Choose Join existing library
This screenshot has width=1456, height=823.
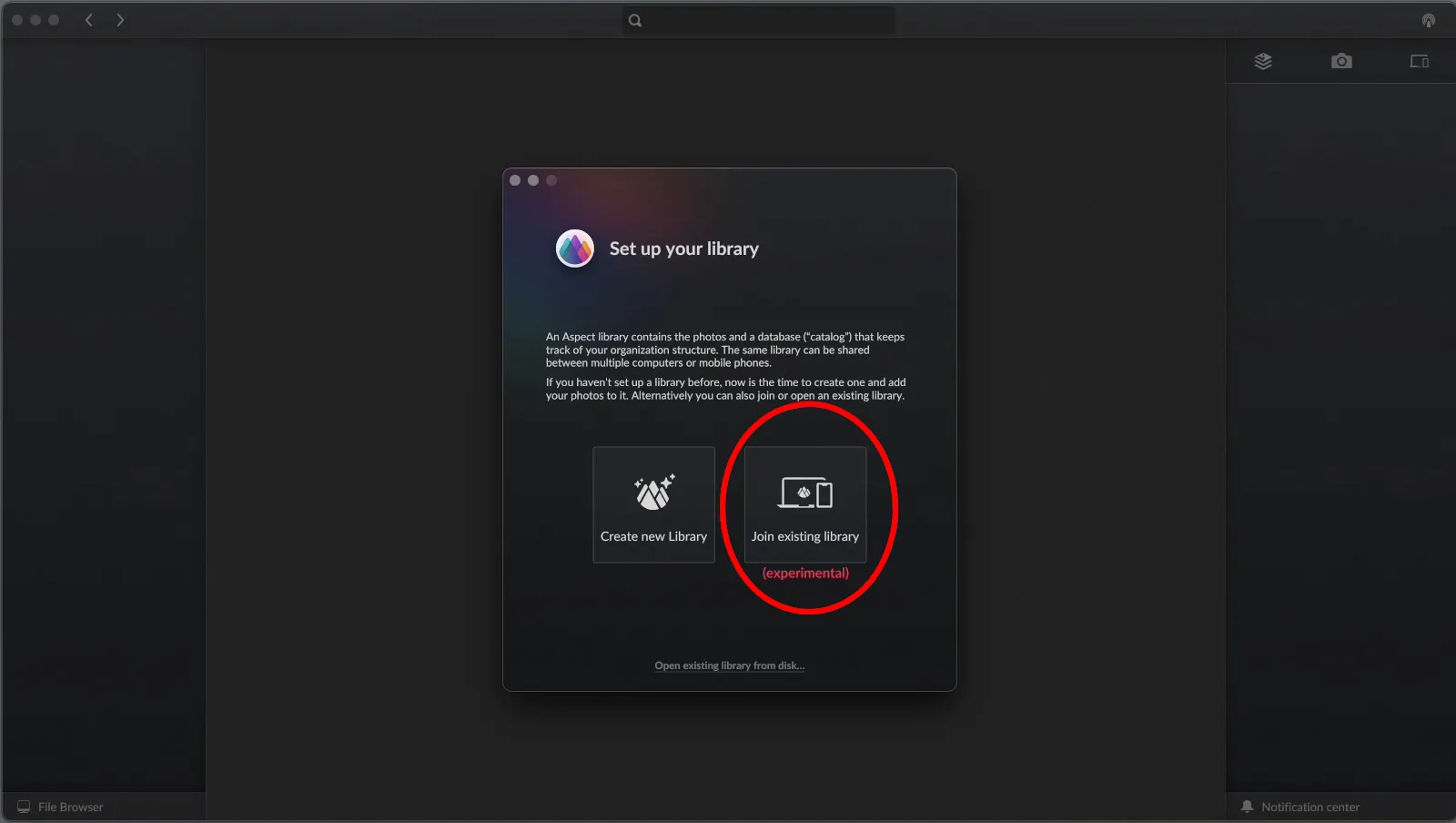pyautogui.click(x=805, y=504)
